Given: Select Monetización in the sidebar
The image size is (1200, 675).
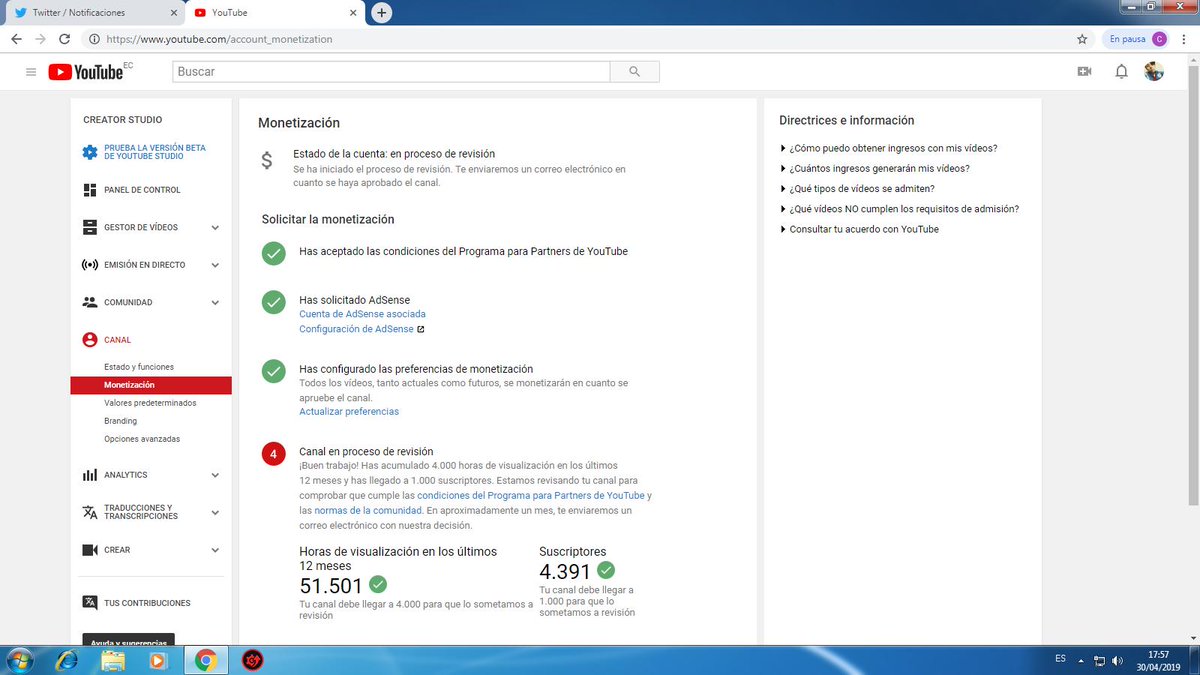Looking at the screenshot, I should pos(151,385).
